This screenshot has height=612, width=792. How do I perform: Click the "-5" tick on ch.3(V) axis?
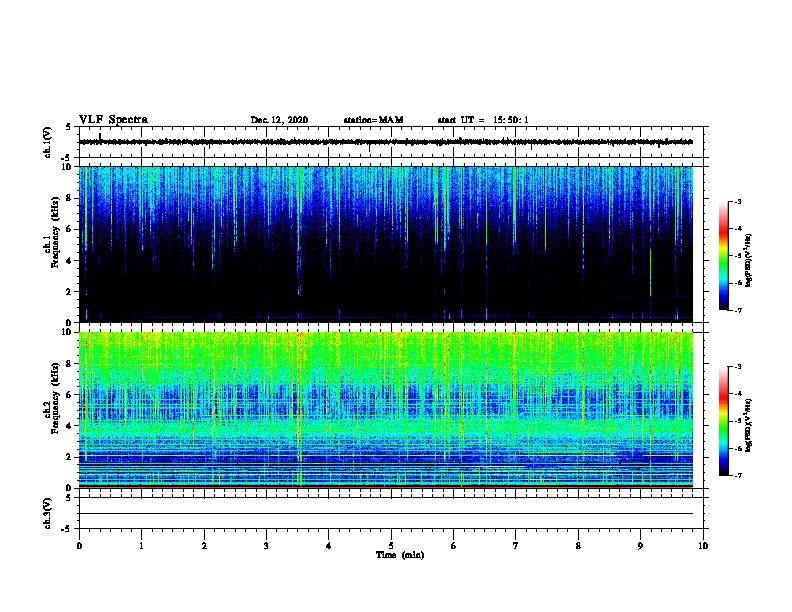point(67,529)
